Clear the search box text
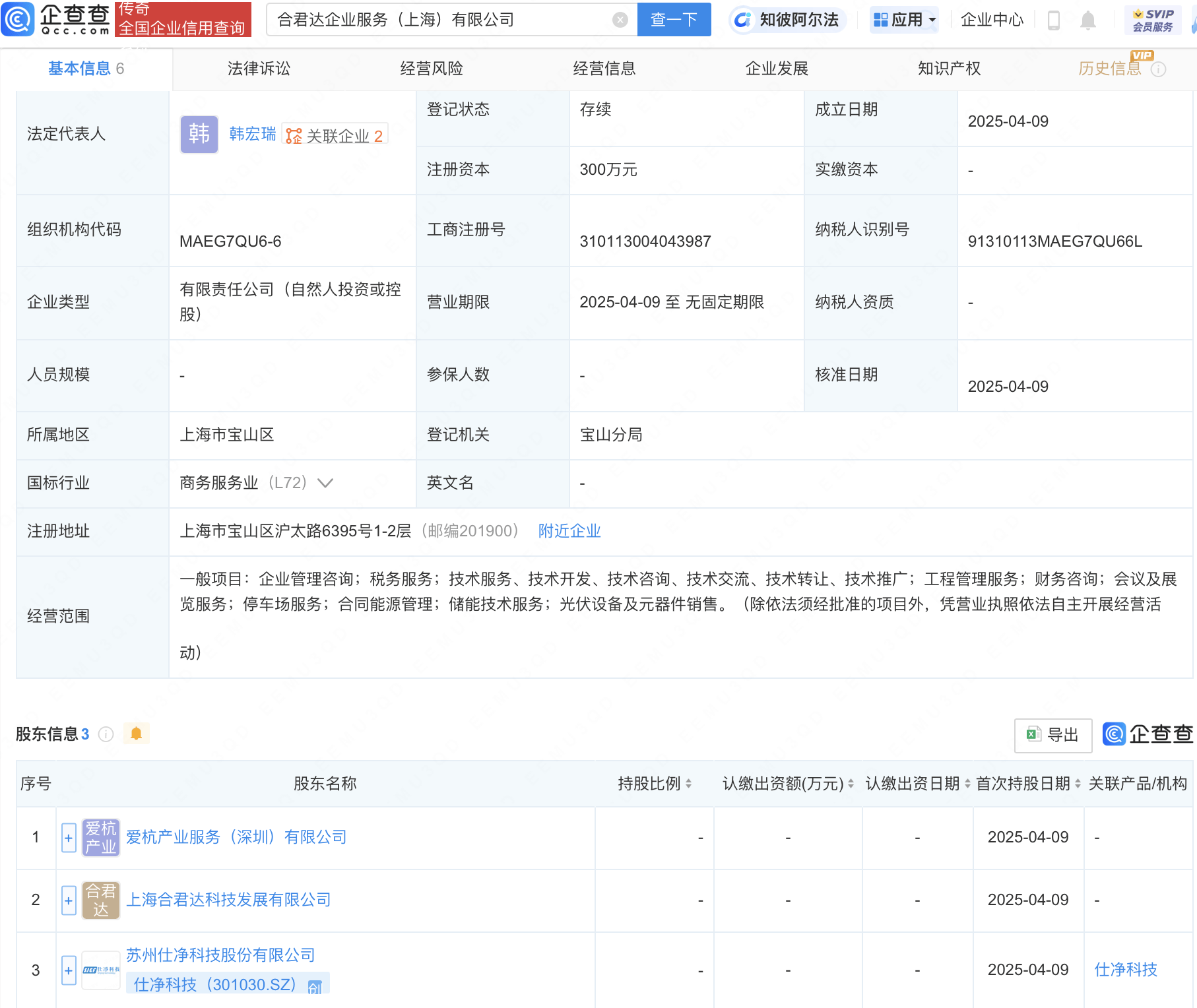Screen dimensions: 1197x1008 click(x=620, y=20)
